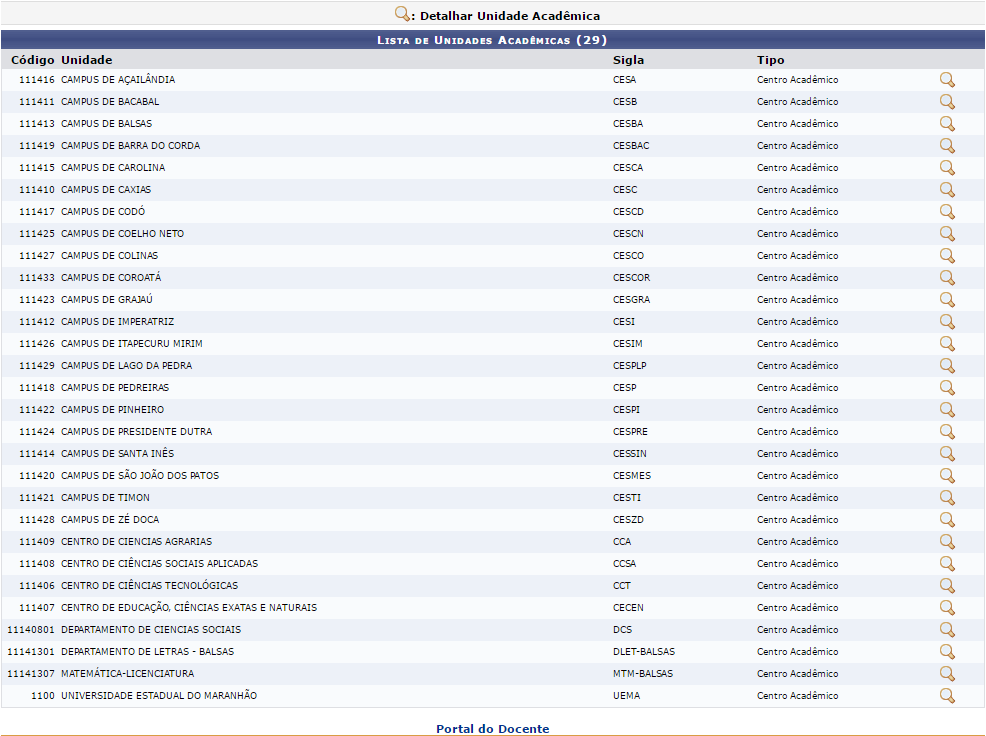The height and width of the screenshot is (736, 986).
Task: View Centro de Ciências Tecnológicas details
Action: [946, 586]
